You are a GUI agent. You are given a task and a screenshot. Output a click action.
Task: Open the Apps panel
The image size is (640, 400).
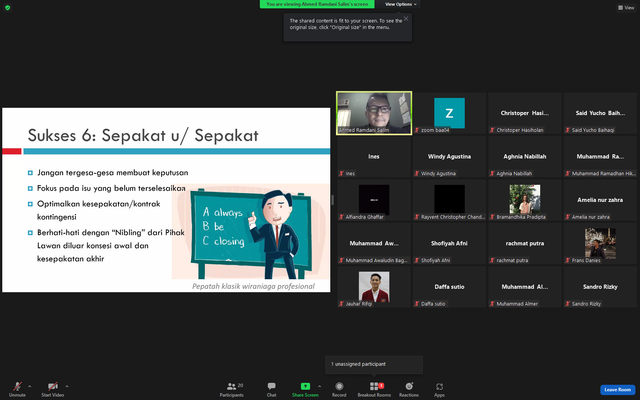point(439,389)
